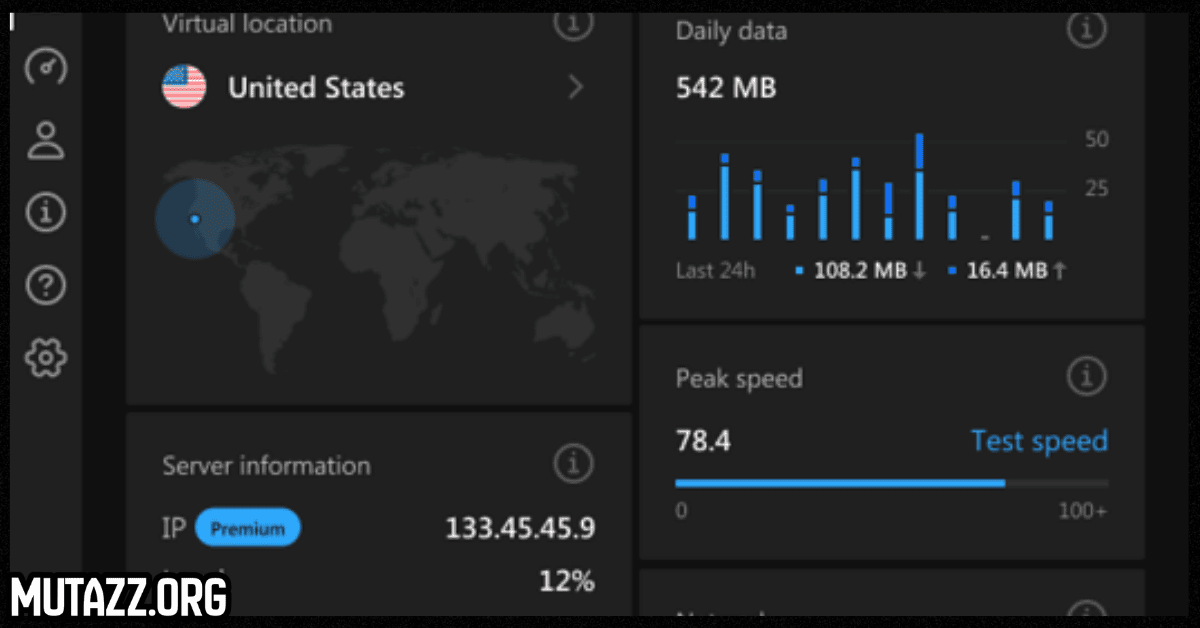
Task: Click the sidebar info icon
Action: coord(45,213)
